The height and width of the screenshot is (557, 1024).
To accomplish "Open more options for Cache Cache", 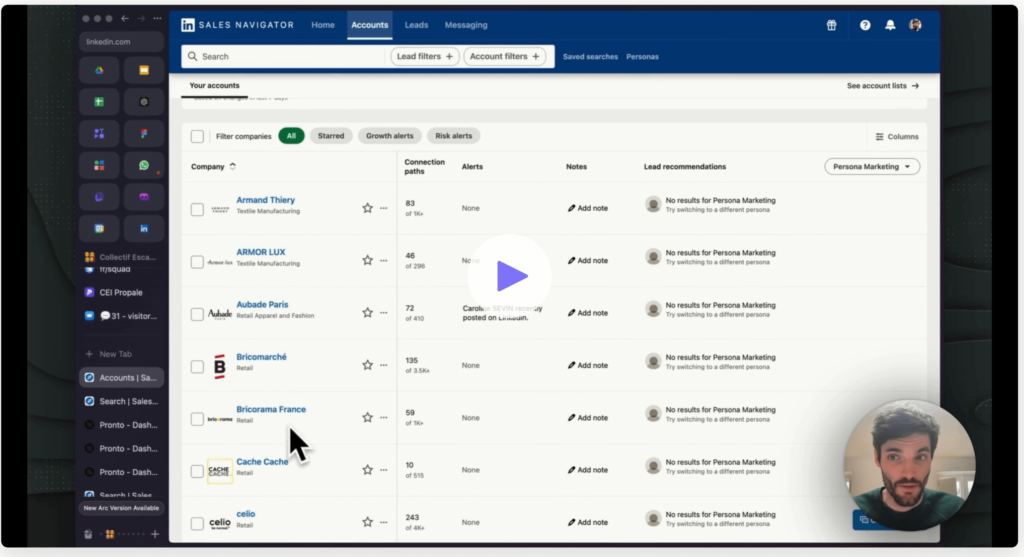I will [384, 469].
